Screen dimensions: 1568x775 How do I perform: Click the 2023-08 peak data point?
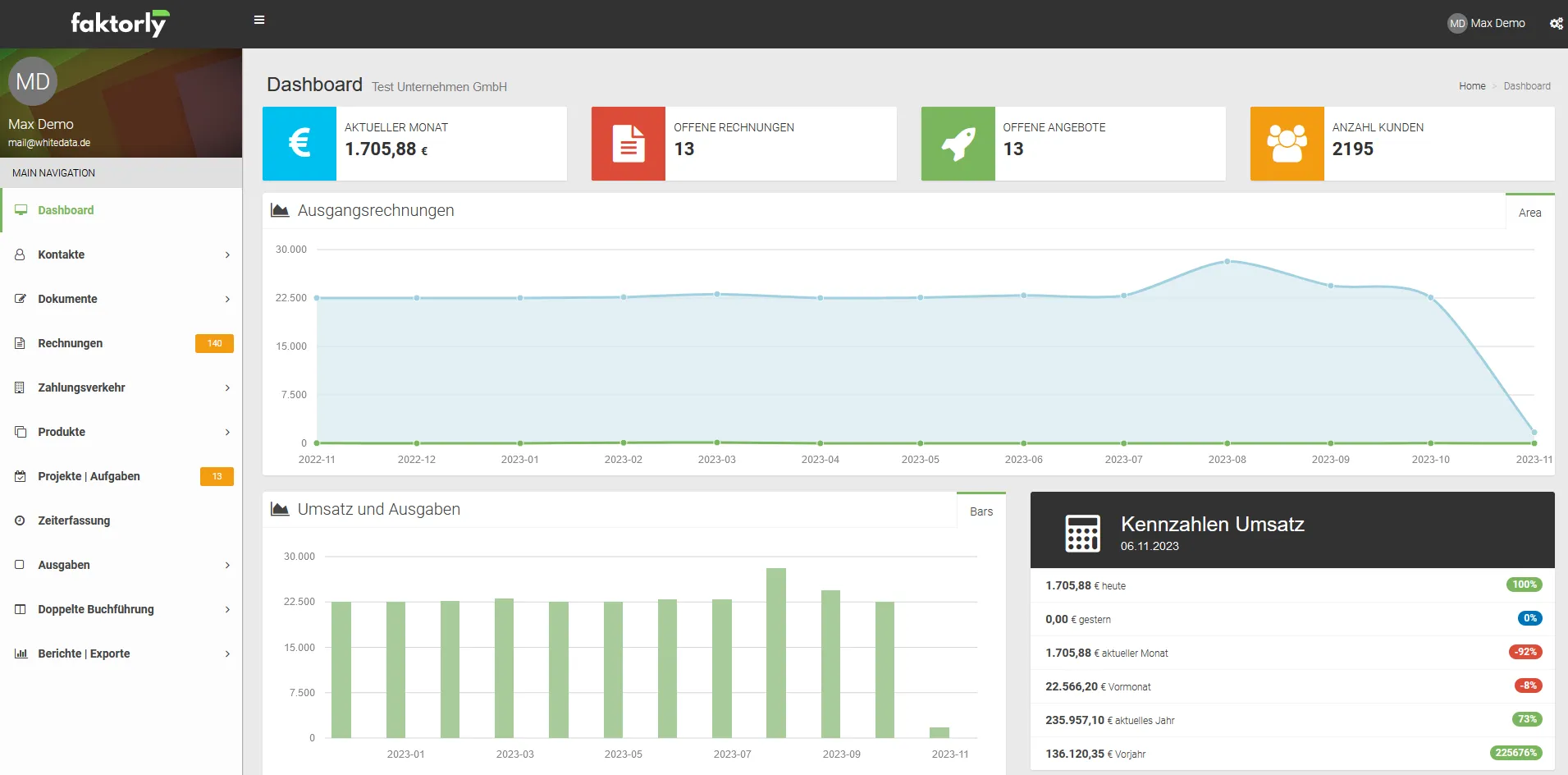1227,261
